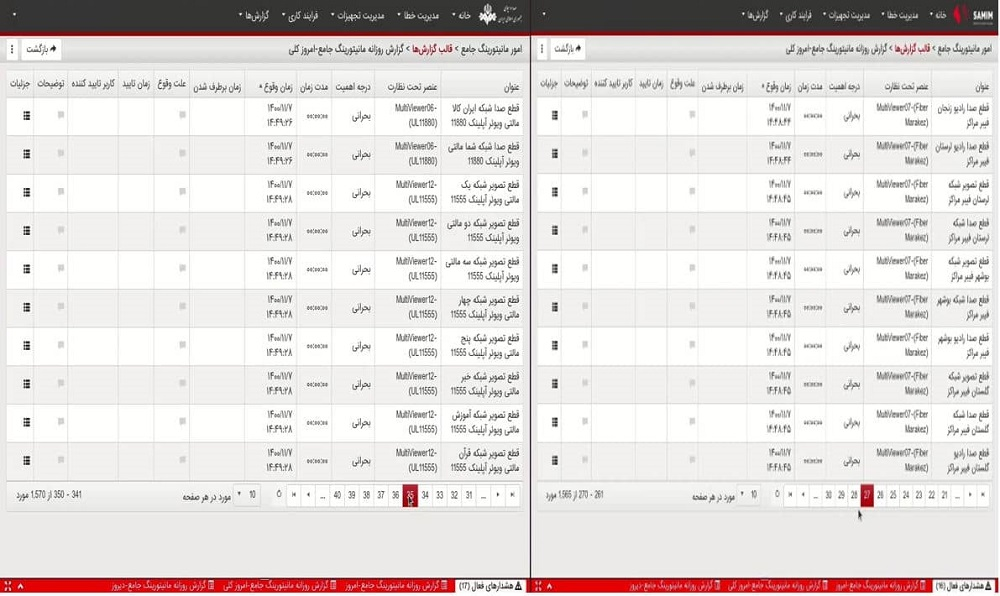Open قالب گزارش‌ها breadcrumb link in right window
Viewport: 1000px width, 596px height.
point(913,49)
